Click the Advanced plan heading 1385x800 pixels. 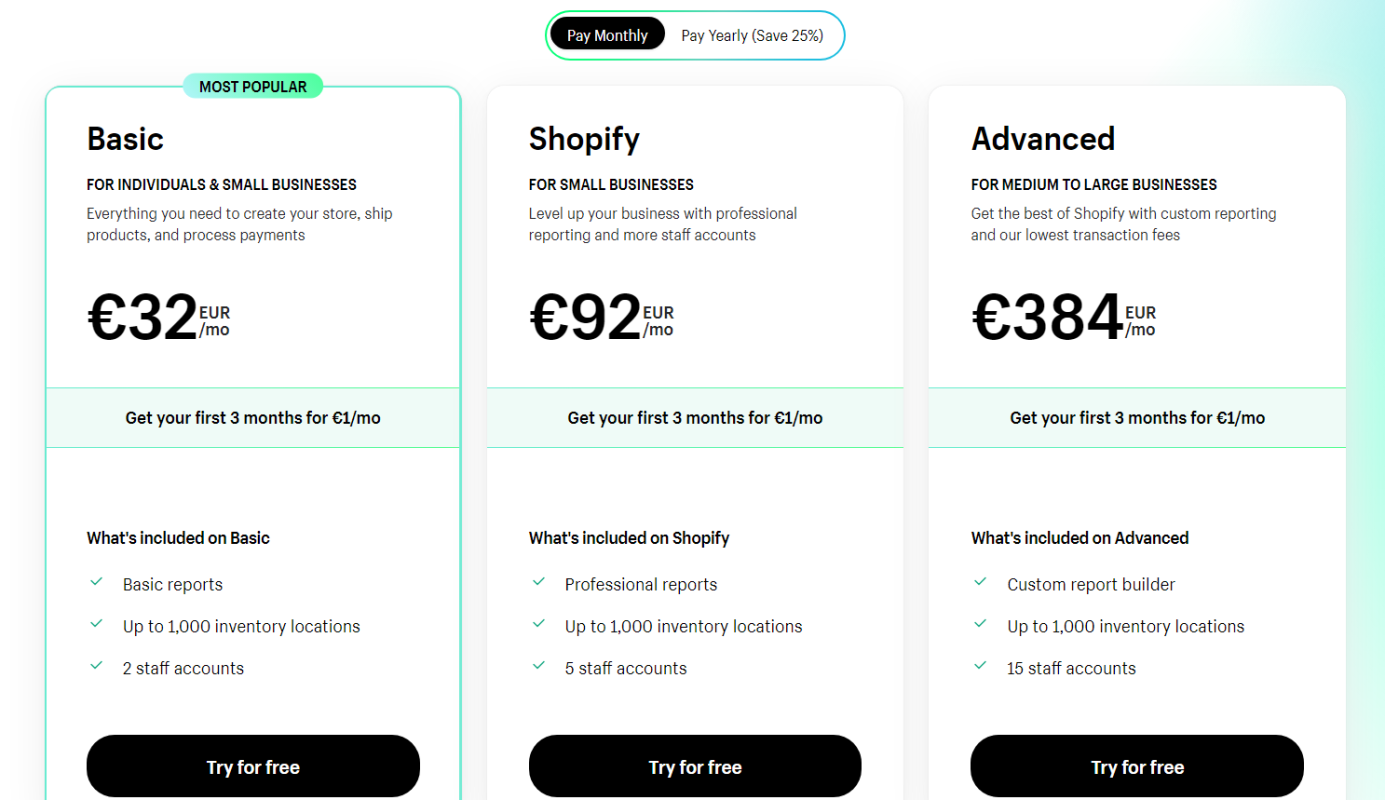coord(1043,139)
